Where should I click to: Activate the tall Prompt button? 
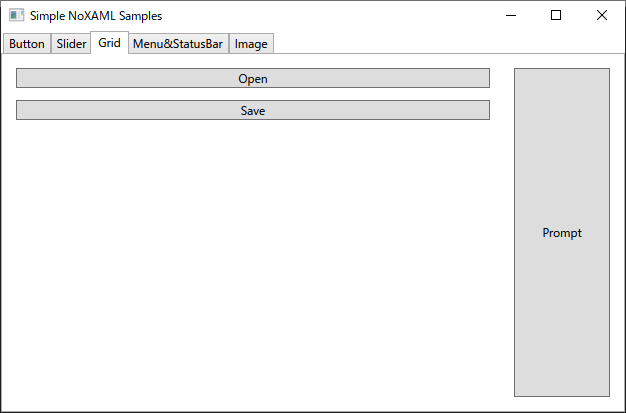[562, 232]
